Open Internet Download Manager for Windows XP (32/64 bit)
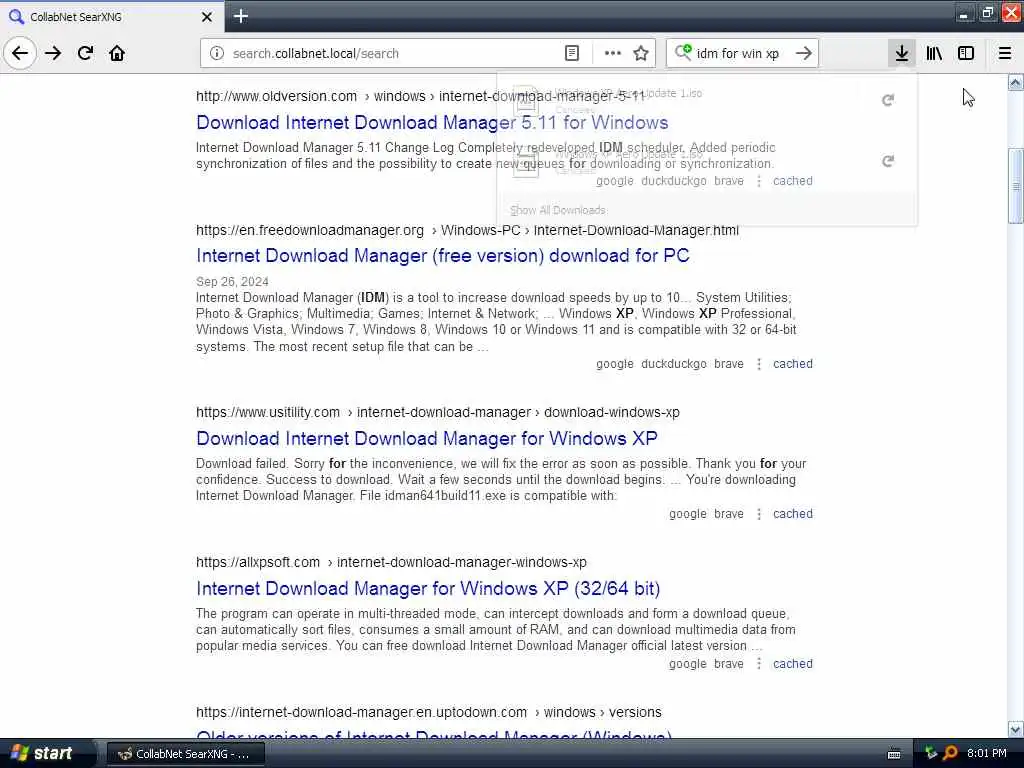The image size is (1024, 768). click(428, 589)
